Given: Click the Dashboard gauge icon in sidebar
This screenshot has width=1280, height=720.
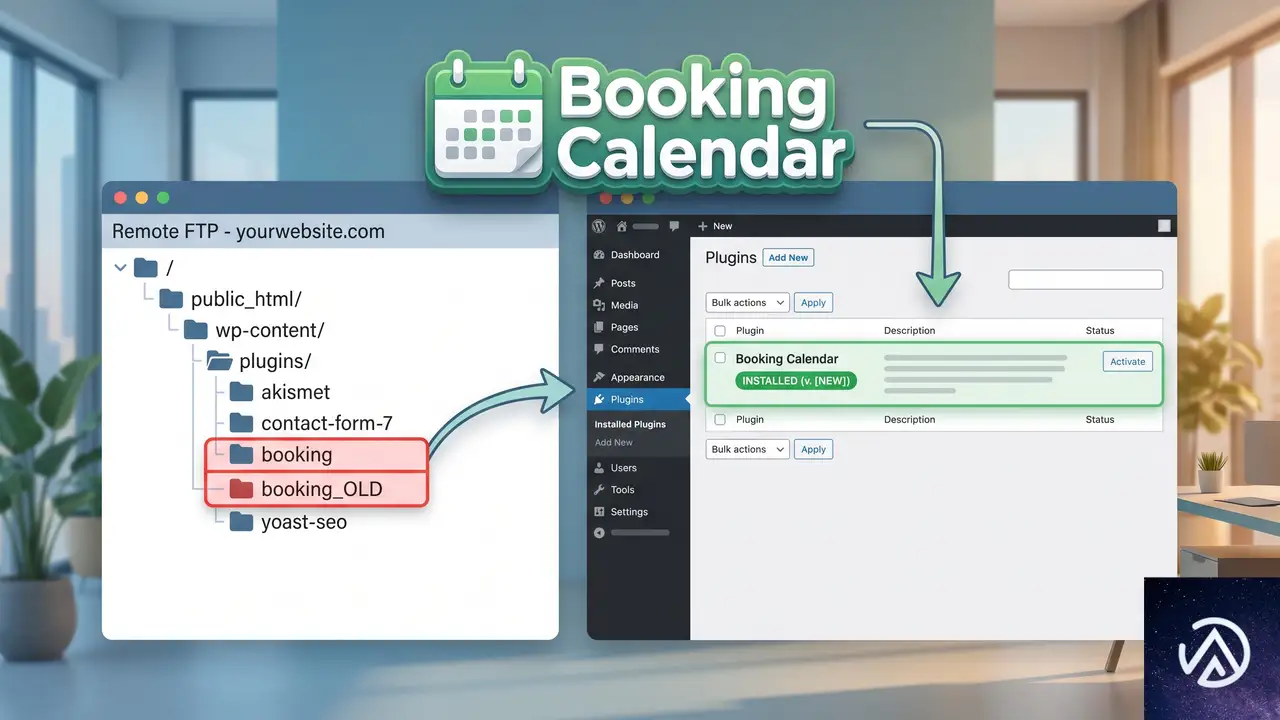Looking at the screenshot, I should tap(599, 255).
